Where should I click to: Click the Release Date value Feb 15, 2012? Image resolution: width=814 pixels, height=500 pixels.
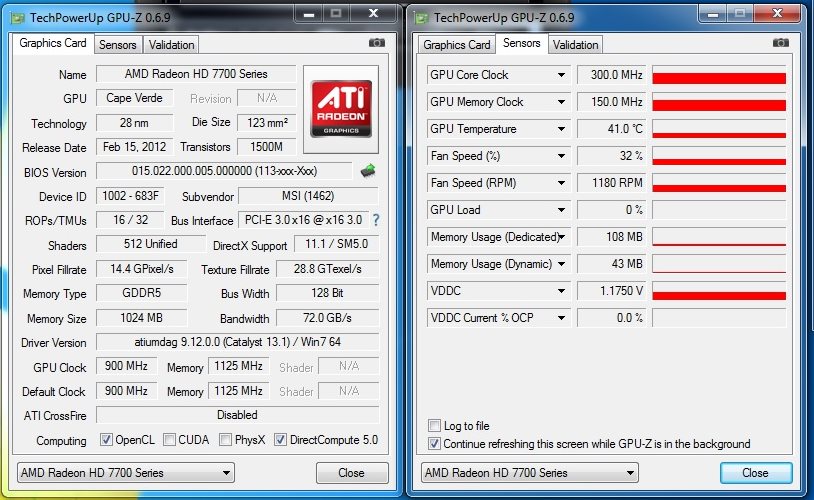click(x=134, y=147)
